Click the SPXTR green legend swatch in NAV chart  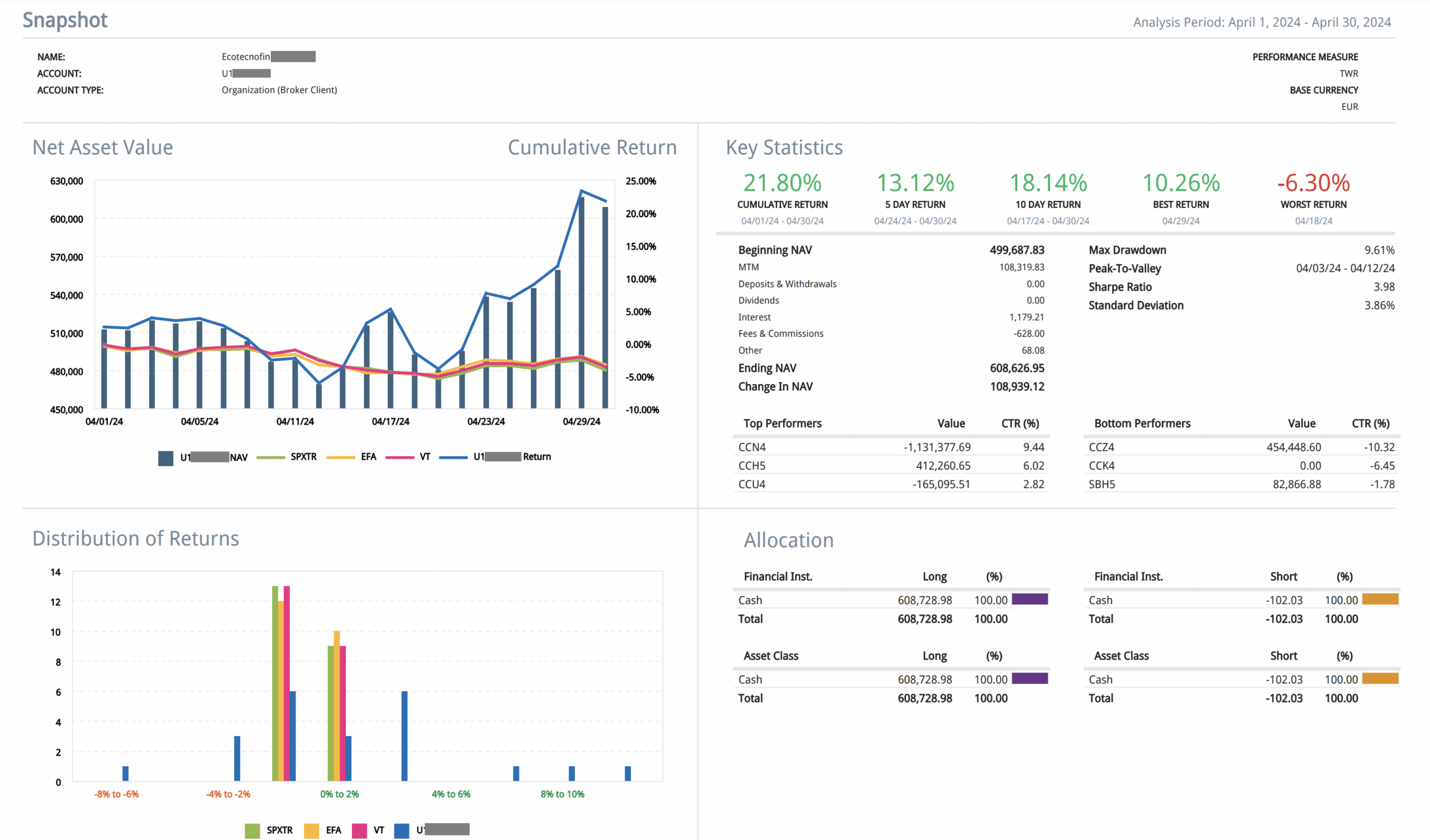pos(271,457)
